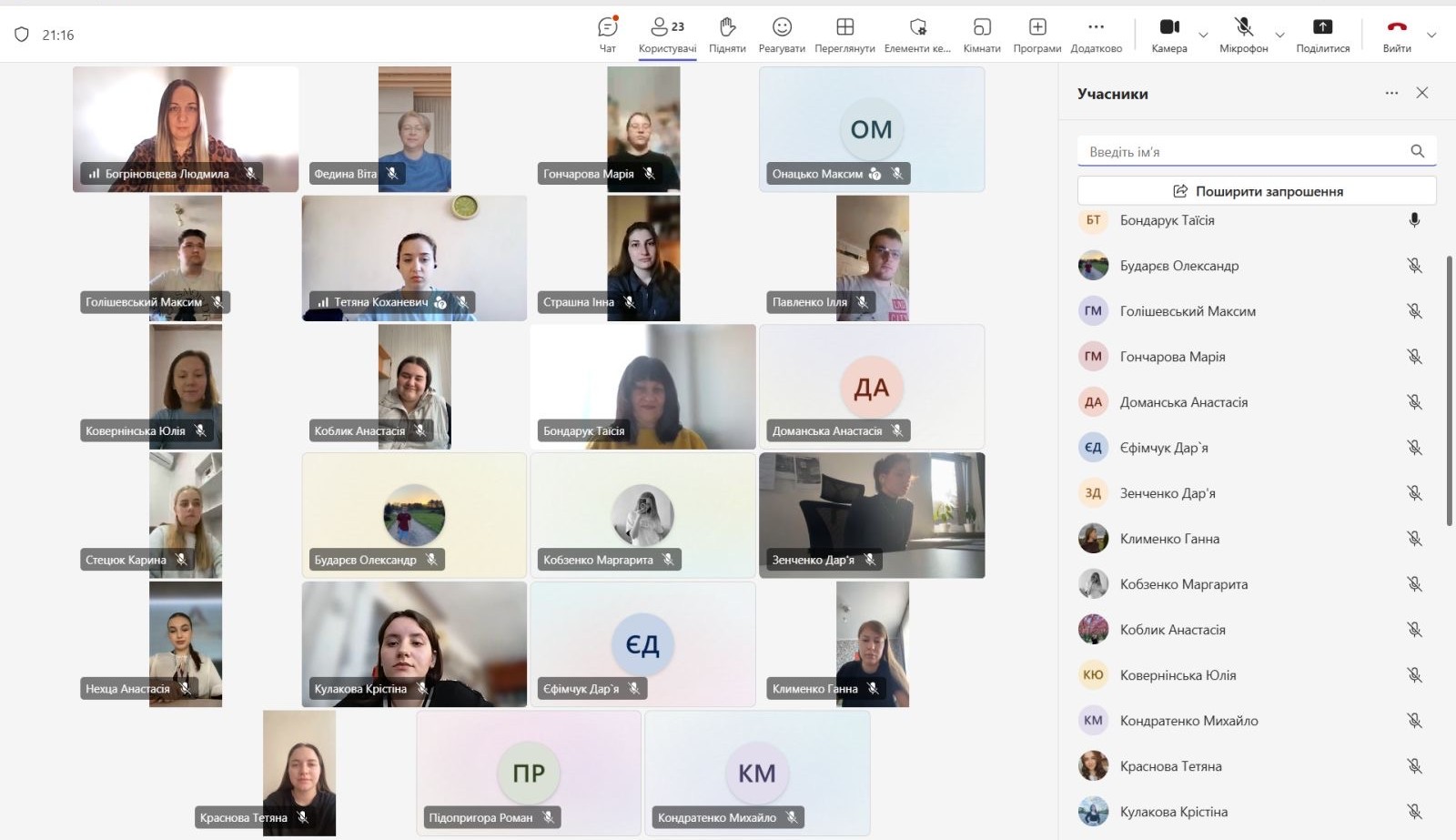Click the Поділитися share screen icon

1322,35
